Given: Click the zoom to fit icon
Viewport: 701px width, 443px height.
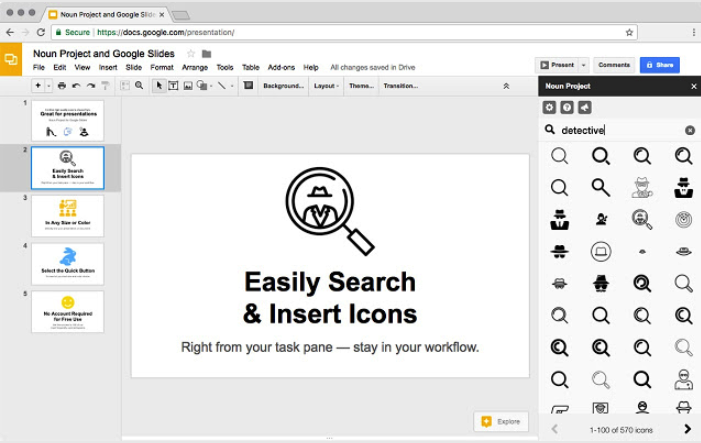Looking at the screenshot, I should click(x=125, y=85).
